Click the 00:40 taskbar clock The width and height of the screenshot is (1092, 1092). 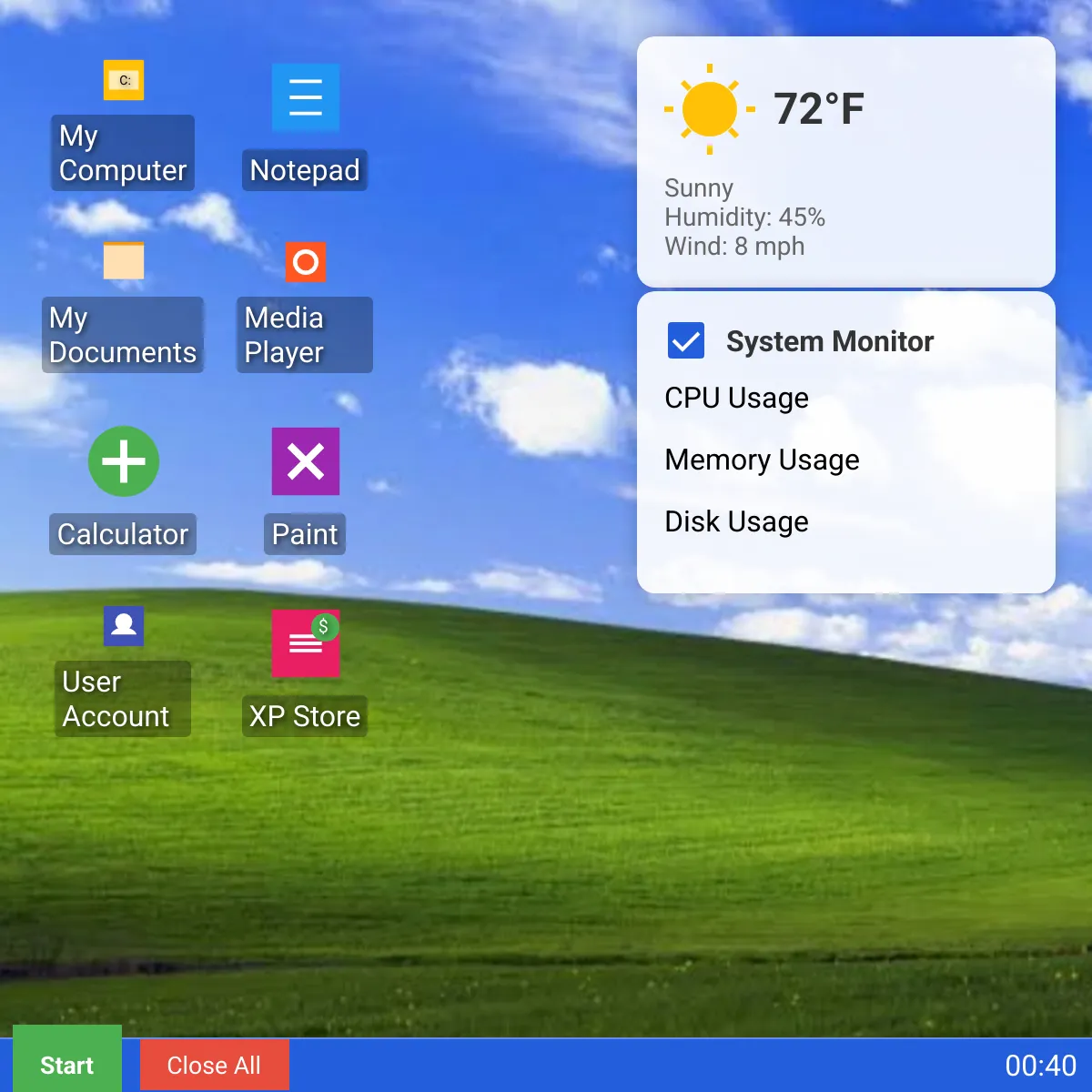click(1041, 1066)
